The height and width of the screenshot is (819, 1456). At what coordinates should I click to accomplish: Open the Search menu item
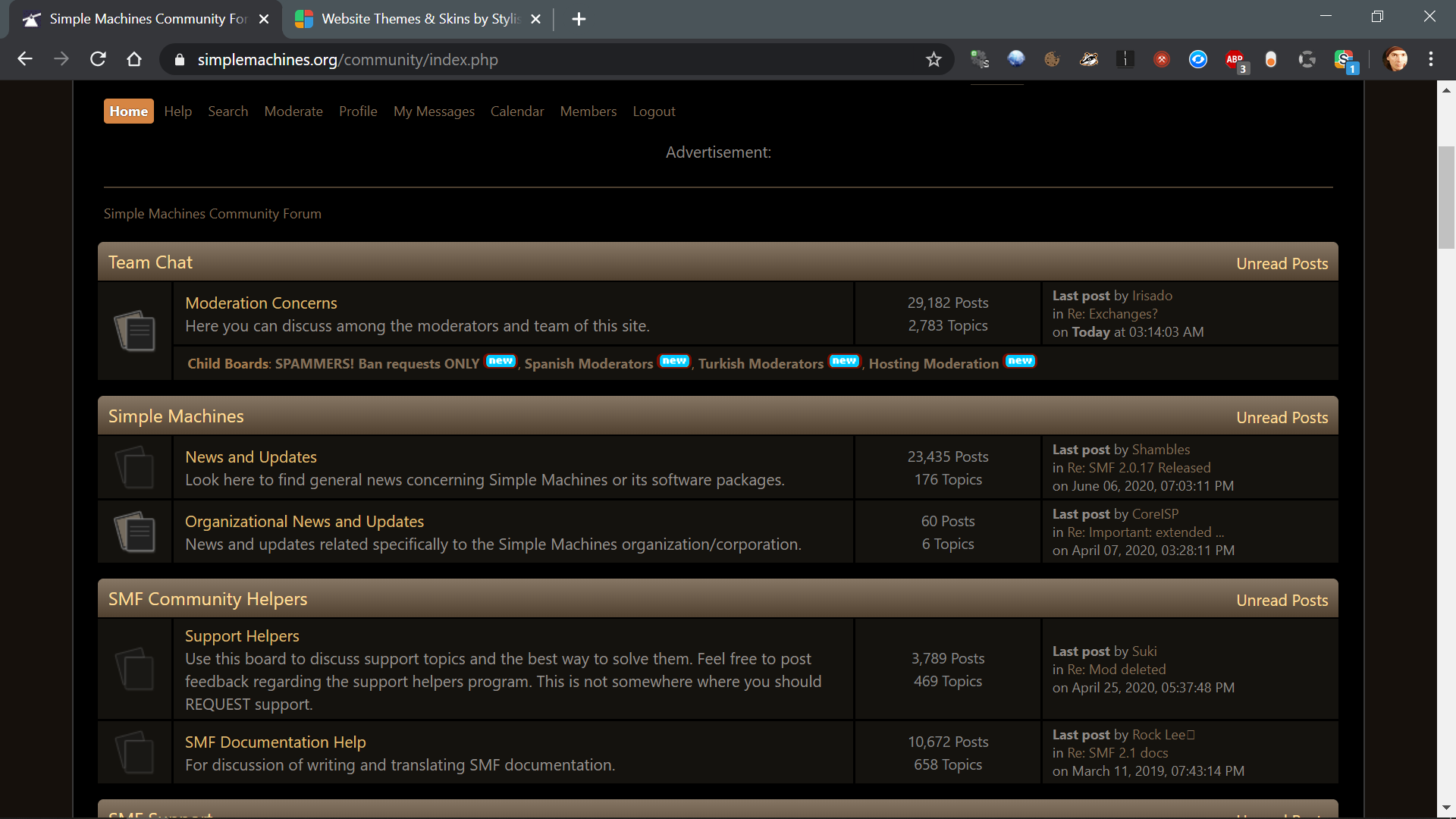click(x=228, y=111)
